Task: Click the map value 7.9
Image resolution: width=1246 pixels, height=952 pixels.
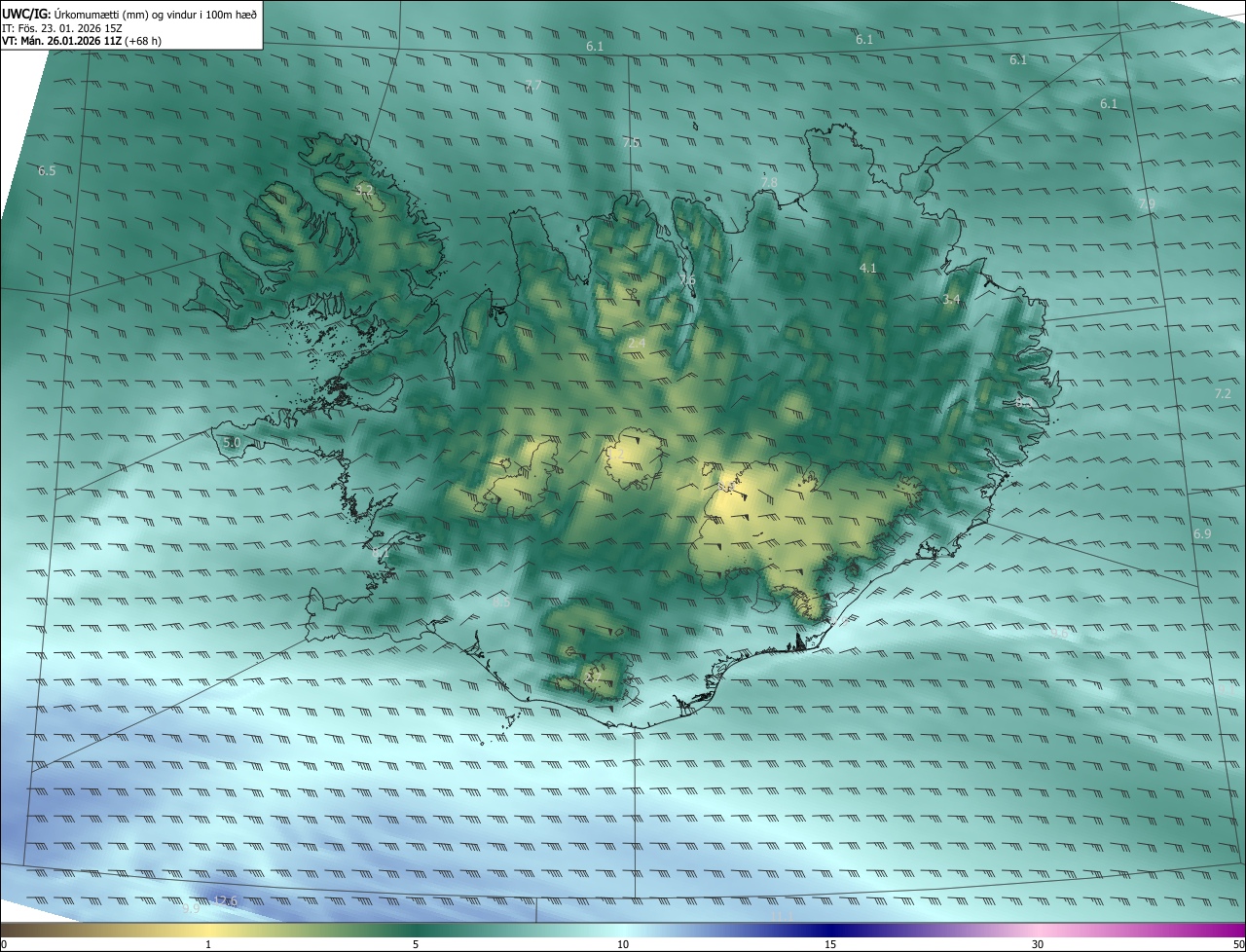Action: click(x=1147, y=204)
